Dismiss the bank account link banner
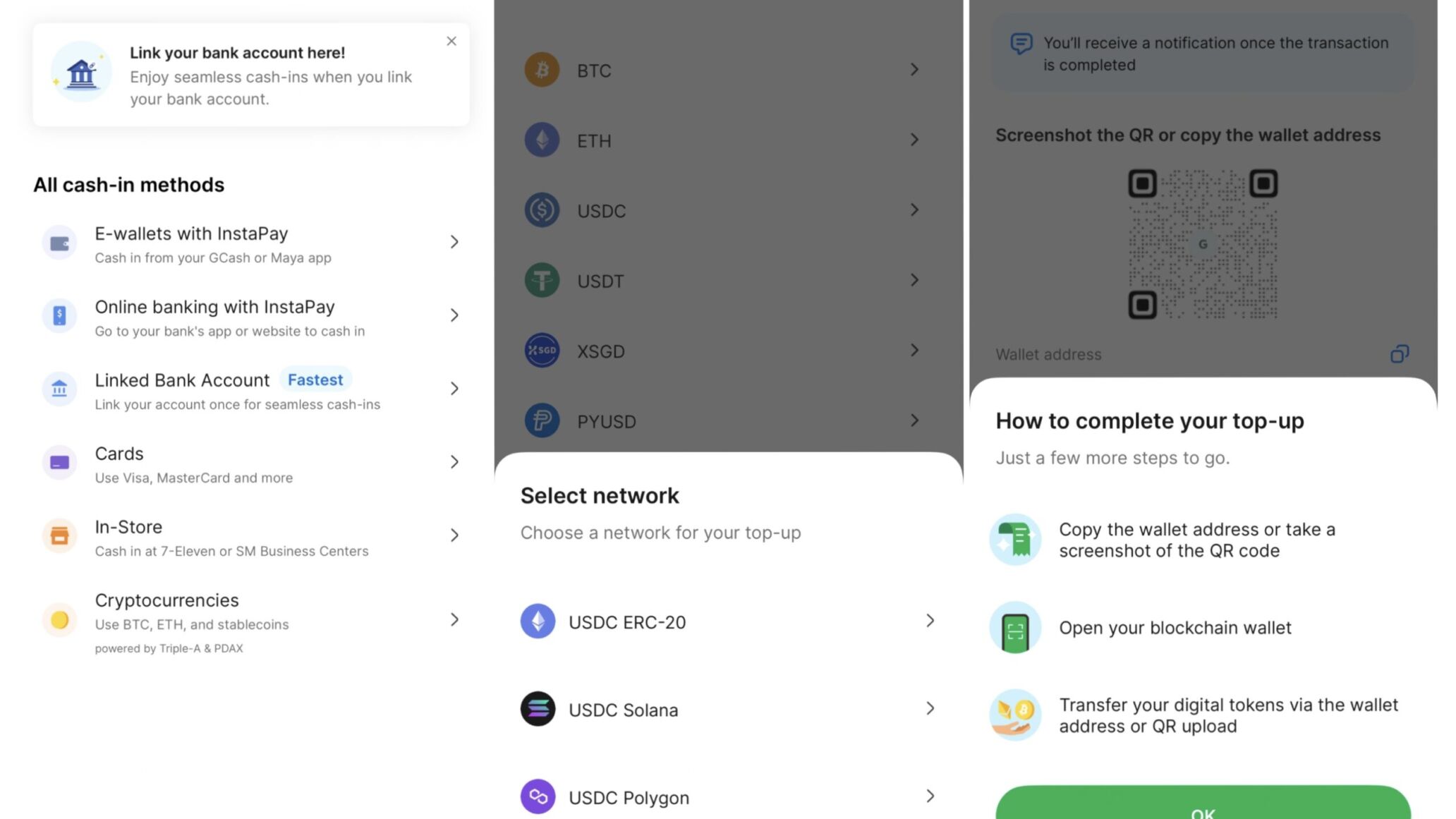Image resolution: width=1456 pixels, height=819 pixels. pyautogui.click(x=451, y=41)
